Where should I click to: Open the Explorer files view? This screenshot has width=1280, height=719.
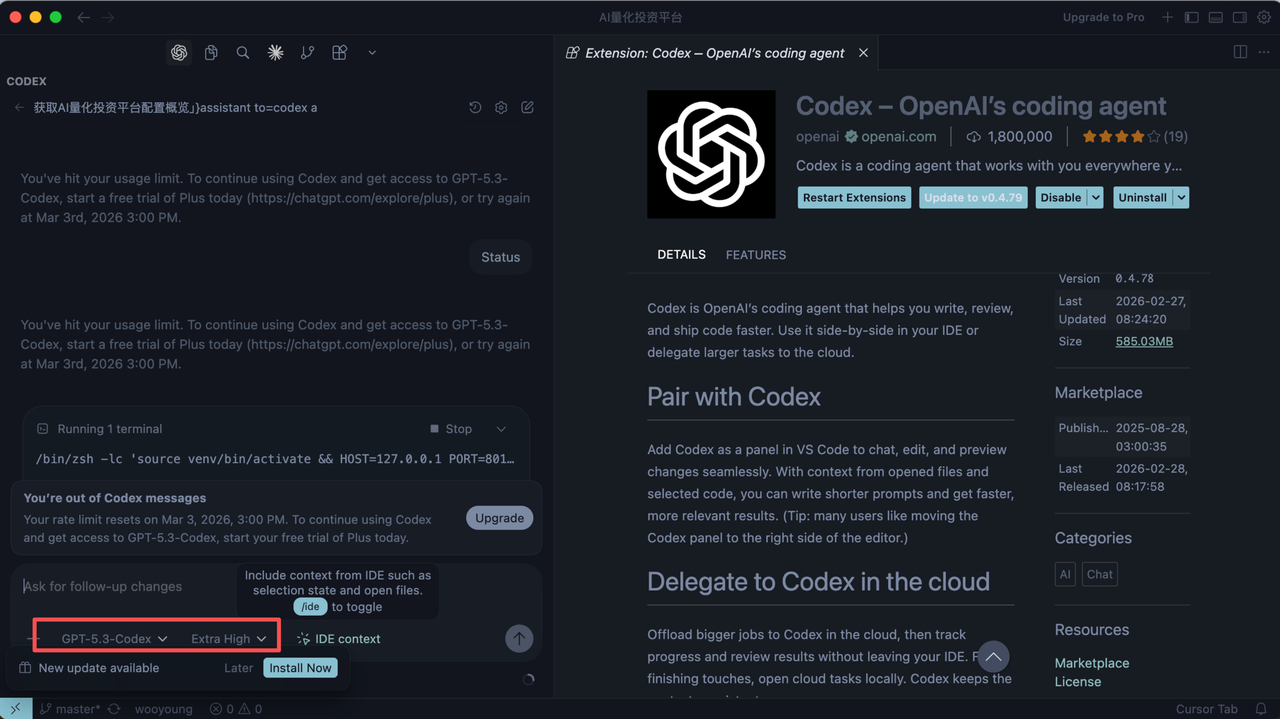211,53
